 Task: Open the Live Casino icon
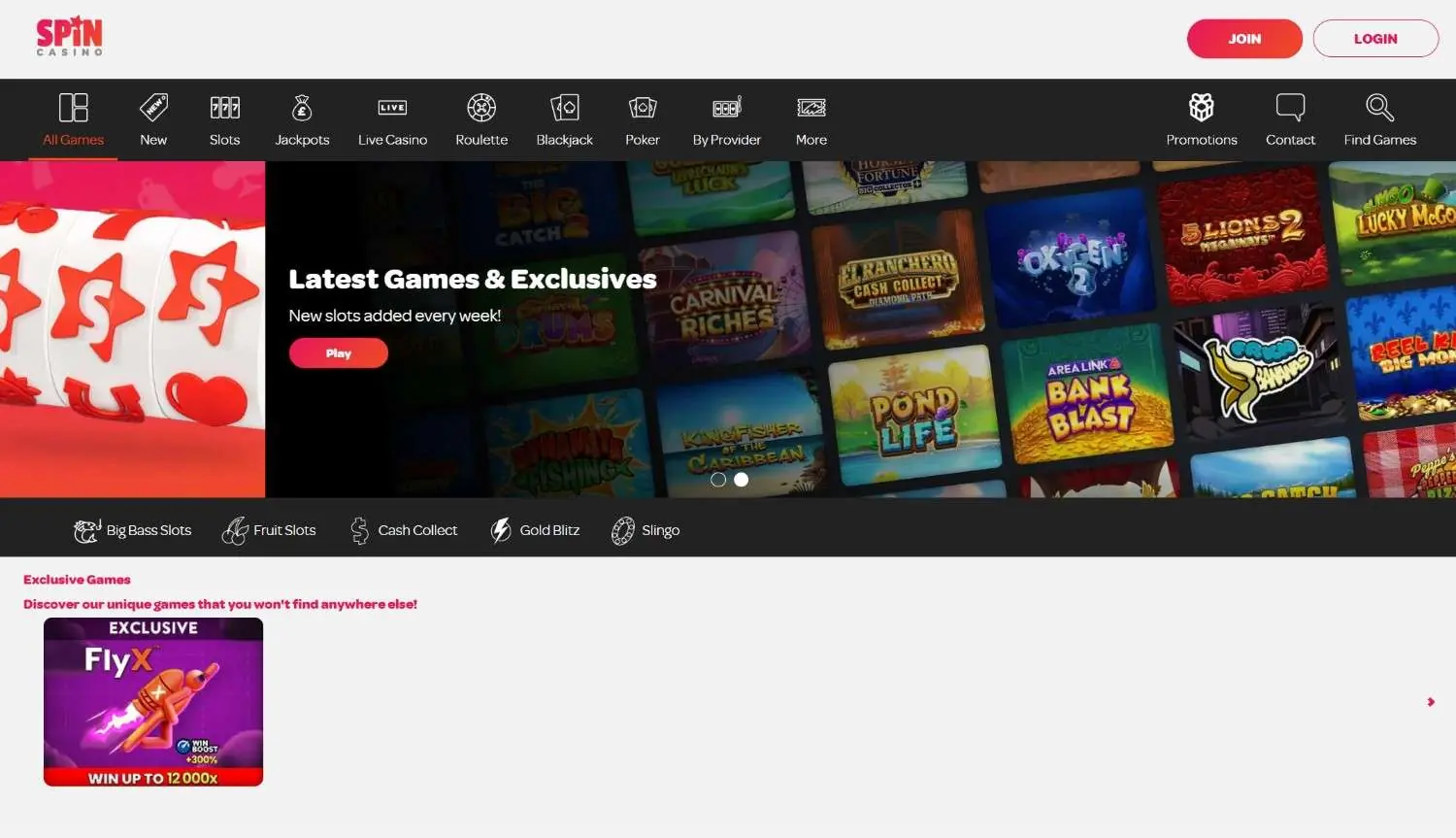(393, 107)
